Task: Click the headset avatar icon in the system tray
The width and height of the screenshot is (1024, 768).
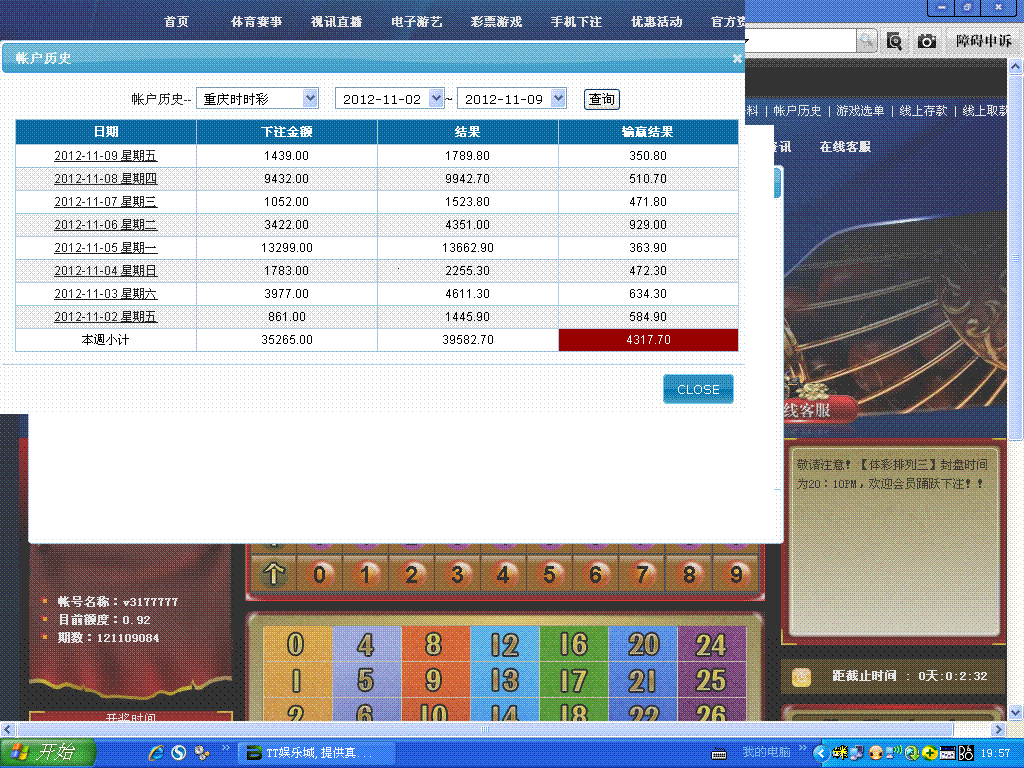Action: 875,753
